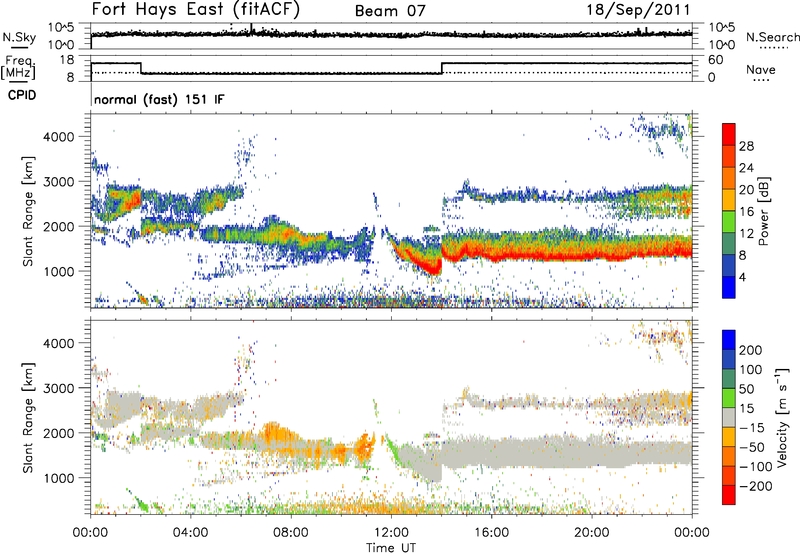Pick the dark blue top velocity colorbar segment

click(x=729, y=340)
